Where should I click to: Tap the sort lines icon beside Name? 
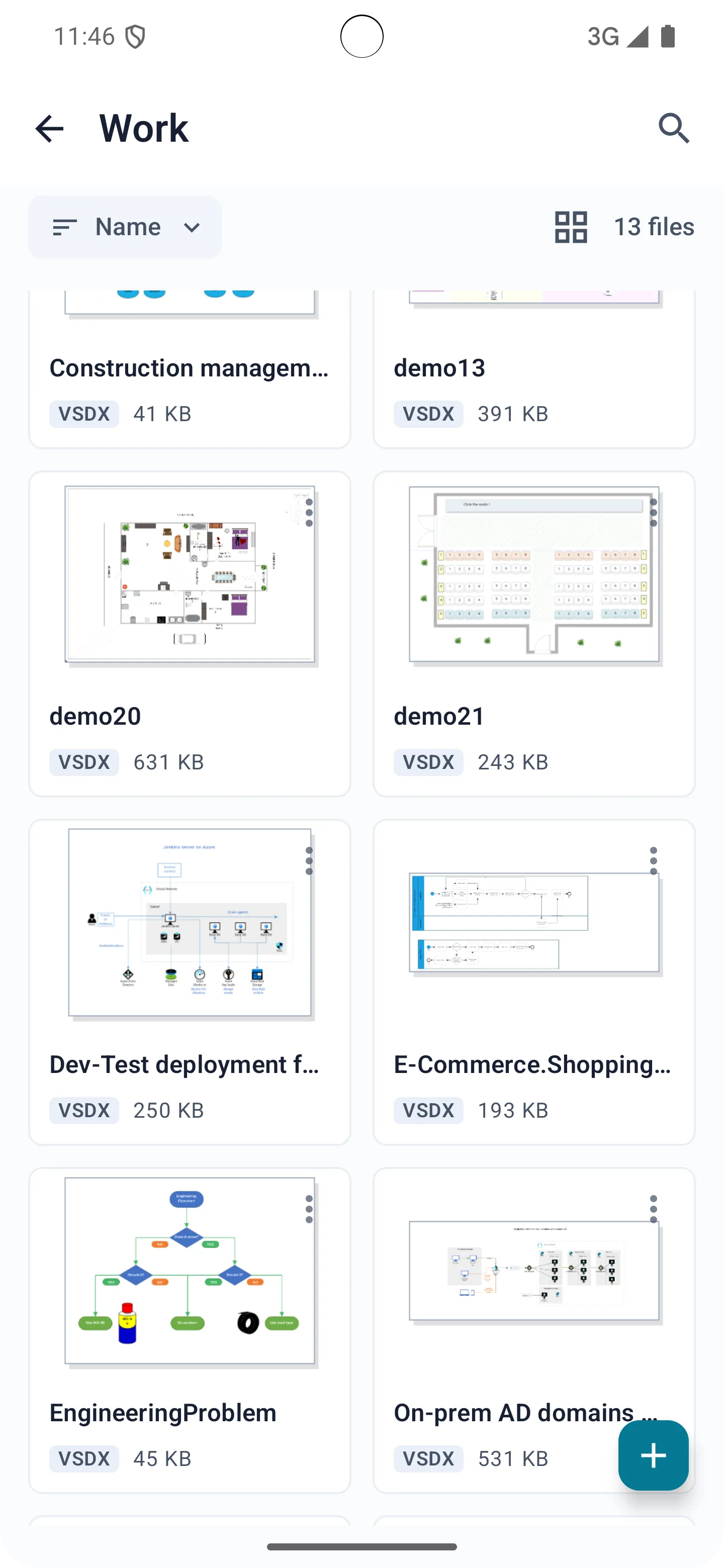click(x=64, y=228)
